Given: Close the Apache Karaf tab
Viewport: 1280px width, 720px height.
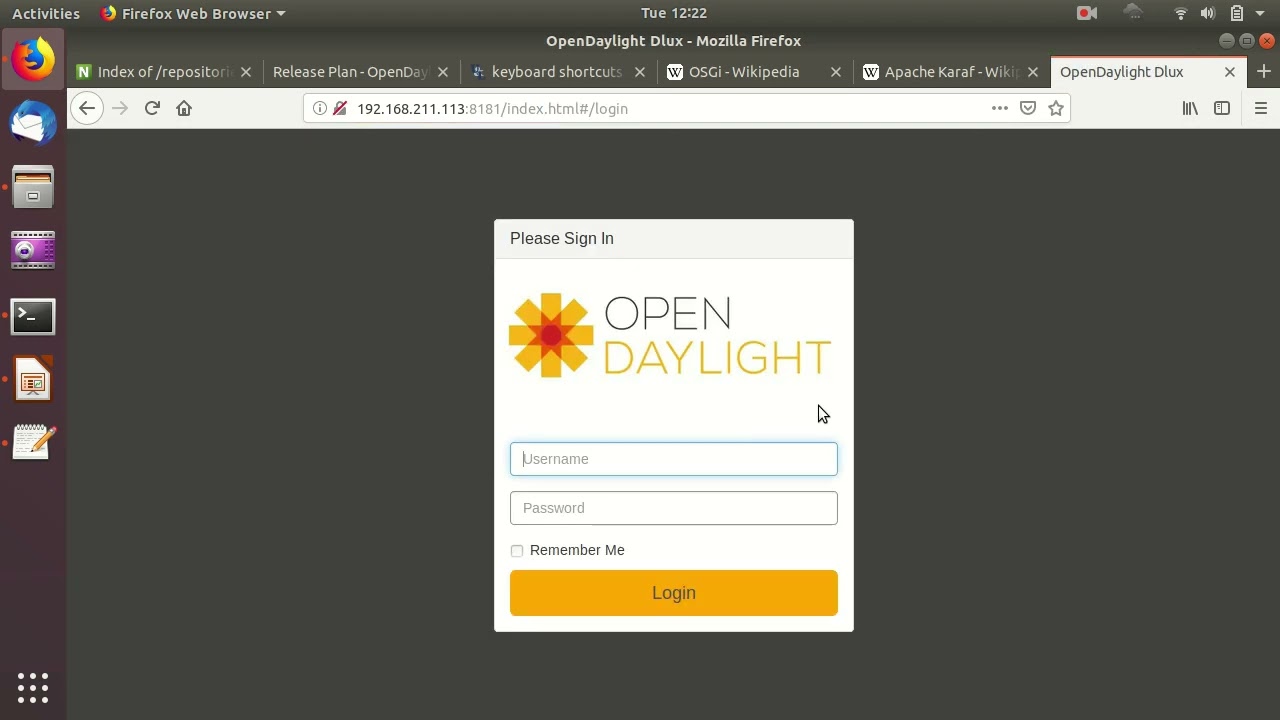Looking at the screenshot, I should [1033, 72].
